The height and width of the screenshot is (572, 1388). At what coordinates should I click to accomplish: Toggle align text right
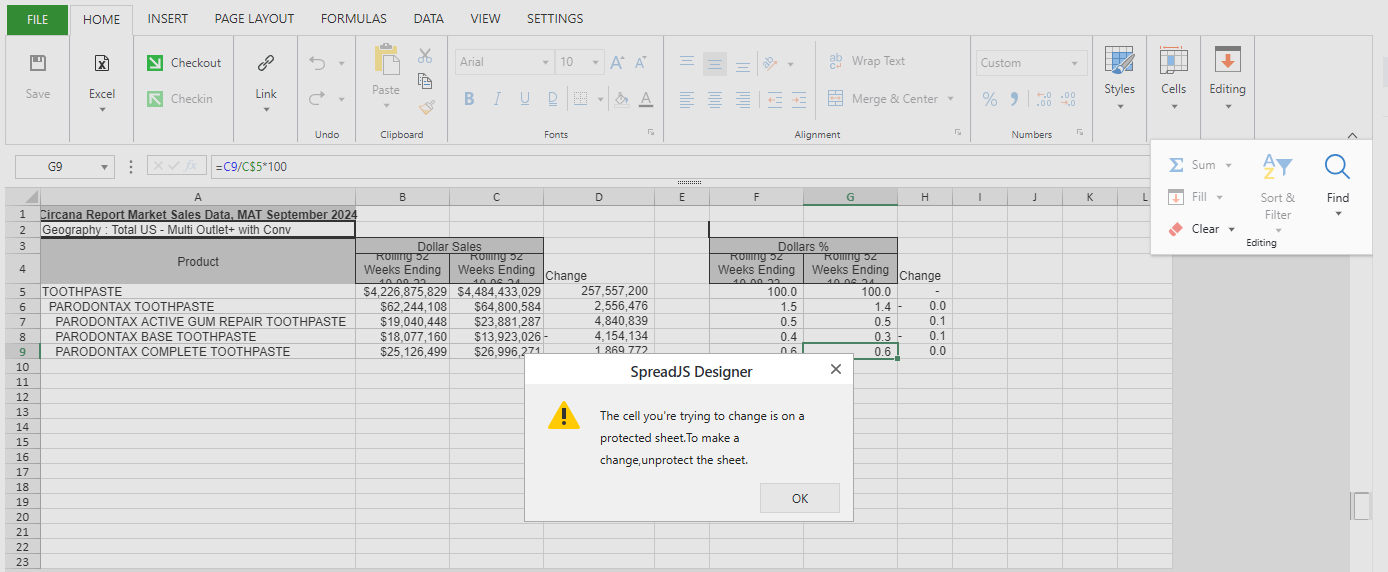[743, 99]
